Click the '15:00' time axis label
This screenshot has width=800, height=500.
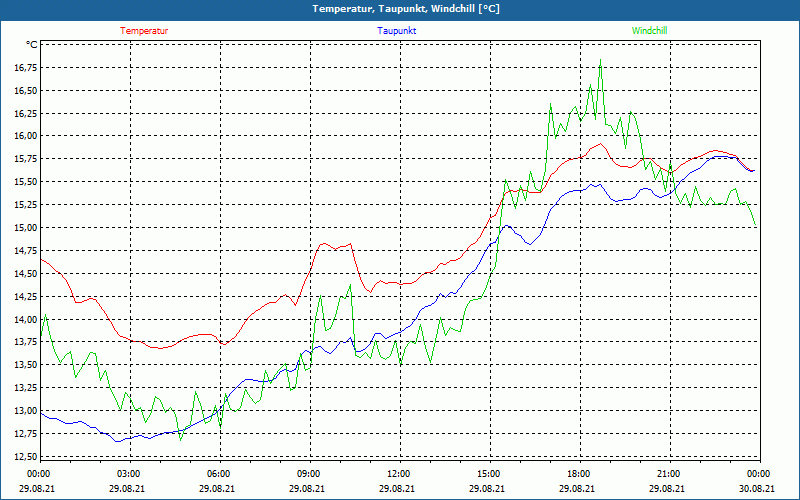coord(488,474)
